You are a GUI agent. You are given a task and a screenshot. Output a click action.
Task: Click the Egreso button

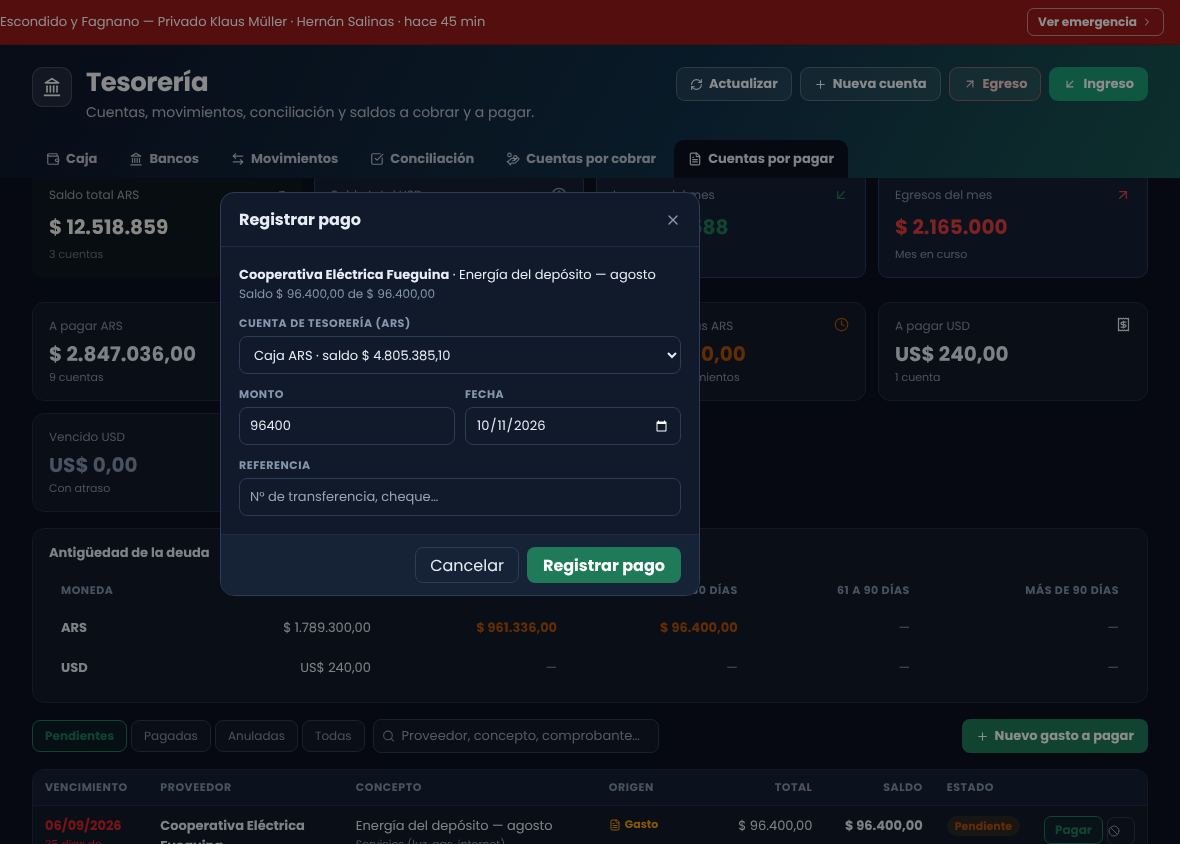tap(995, 83)
